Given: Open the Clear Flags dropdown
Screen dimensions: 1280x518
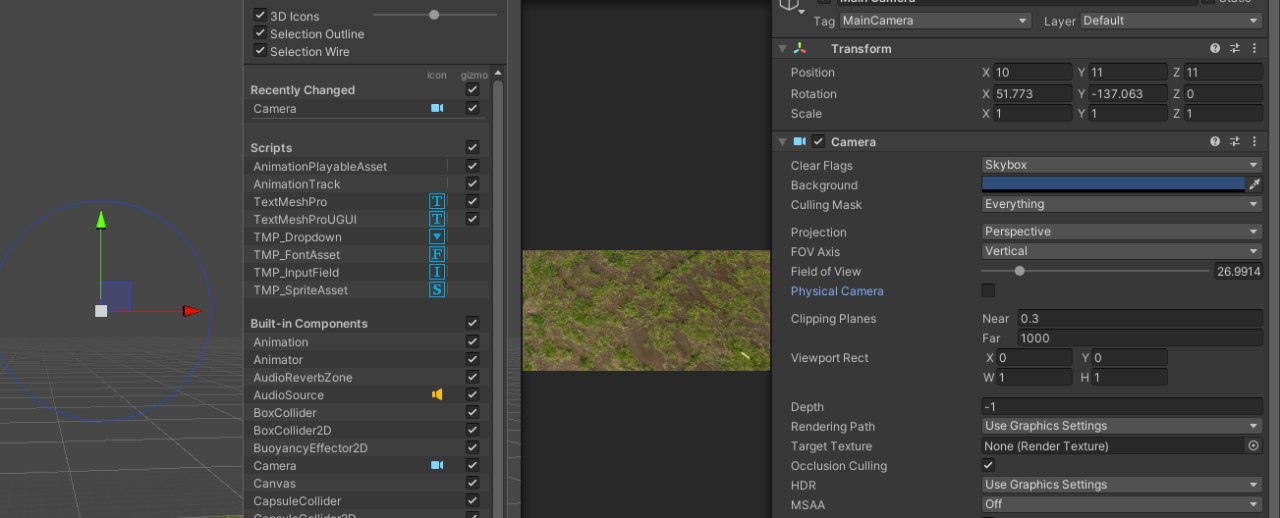Looking at the screenshot, I should click(x=1121, y=165).
